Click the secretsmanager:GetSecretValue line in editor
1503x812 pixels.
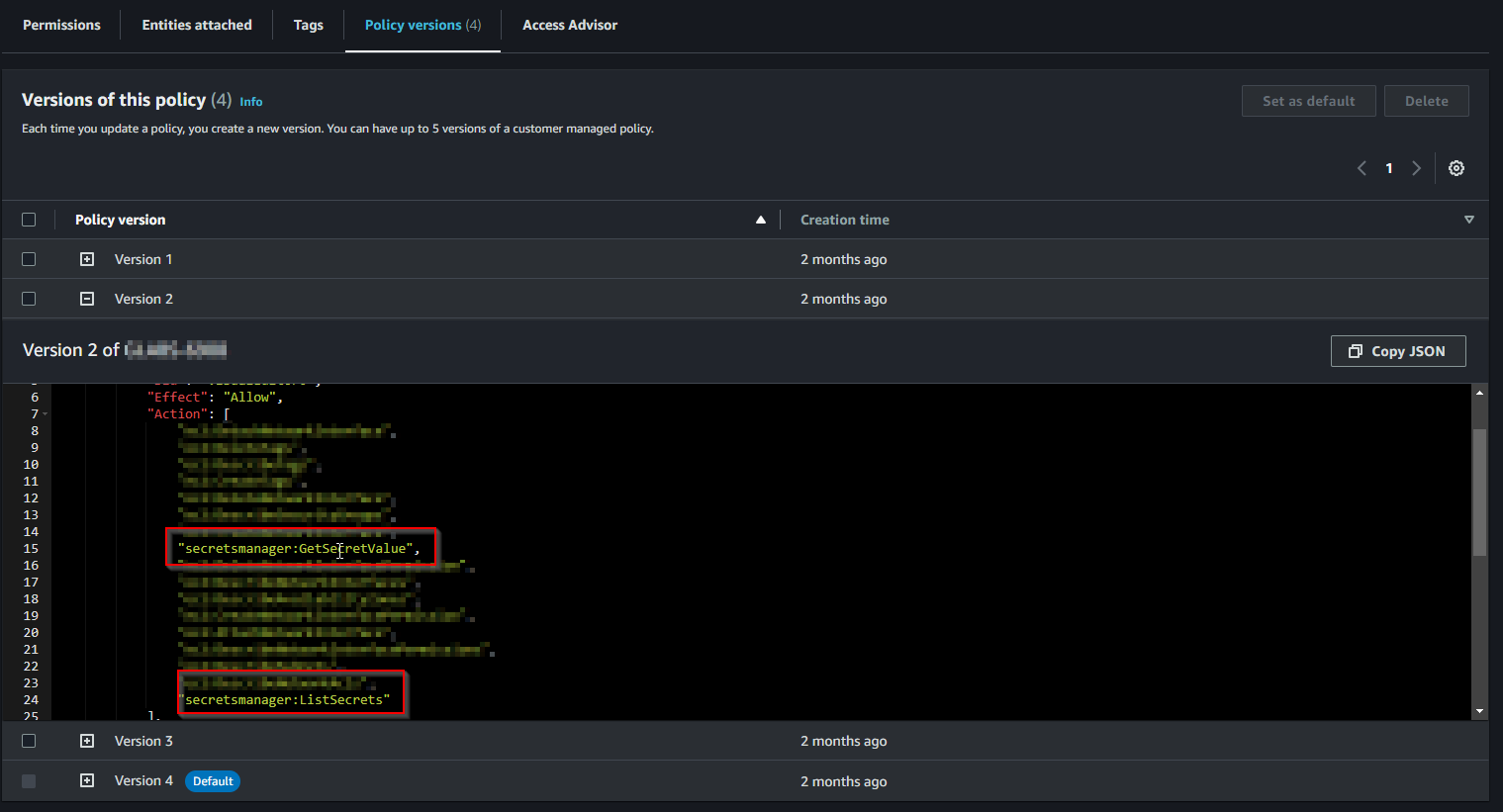pyautogui.click(x=299, y=549)
